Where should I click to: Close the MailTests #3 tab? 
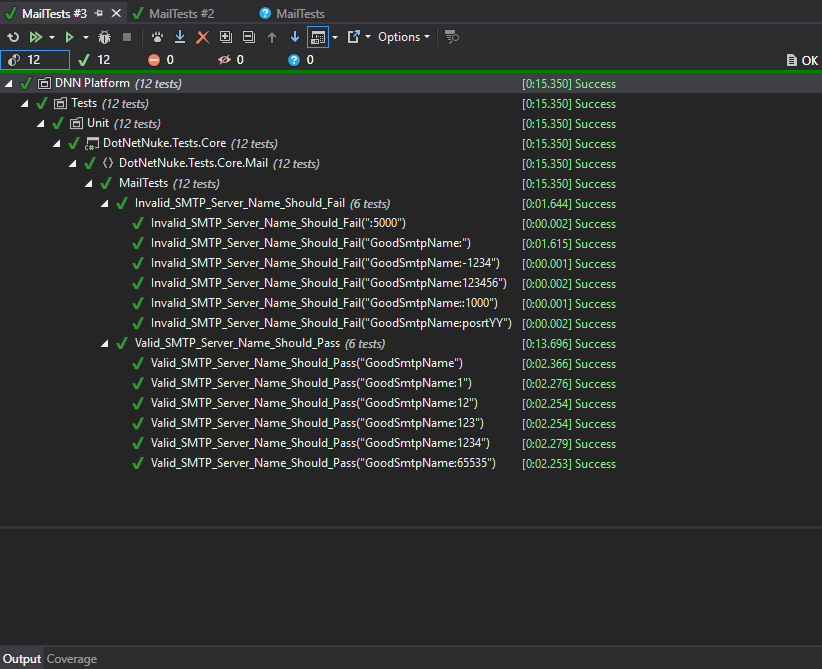pyautogui.click(x=117, y=13)
